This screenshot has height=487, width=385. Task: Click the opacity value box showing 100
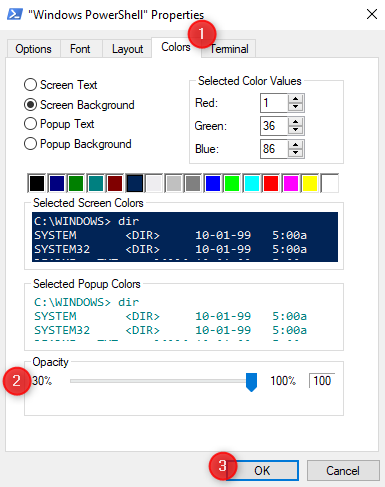point(322,381)
